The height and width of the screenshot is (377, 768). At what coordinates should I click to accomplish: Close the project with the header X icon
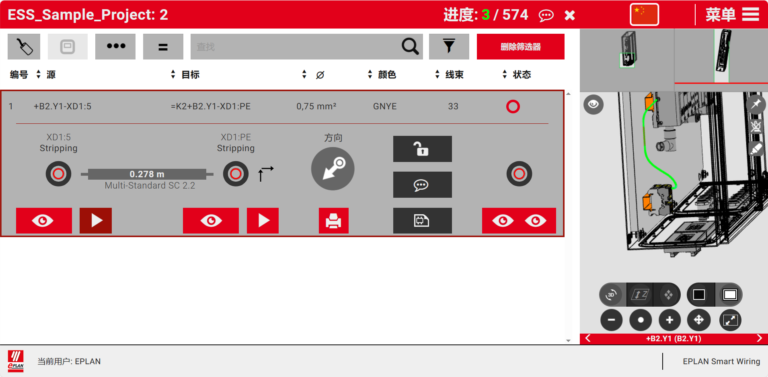click(x=569, y=15)
